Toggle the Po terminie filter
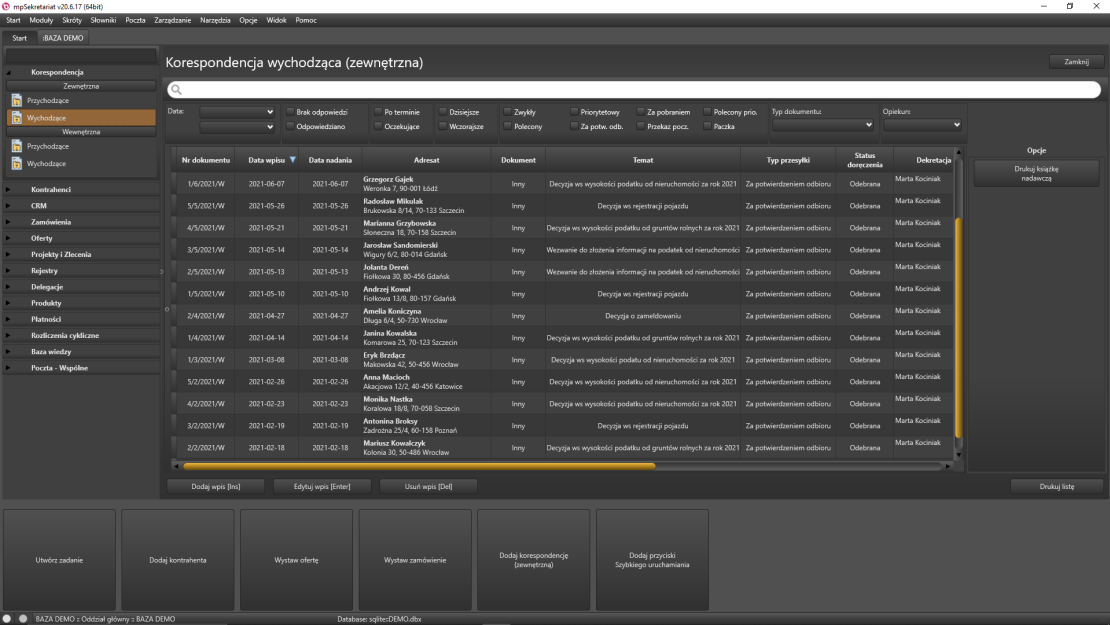 tap(378, 112)
